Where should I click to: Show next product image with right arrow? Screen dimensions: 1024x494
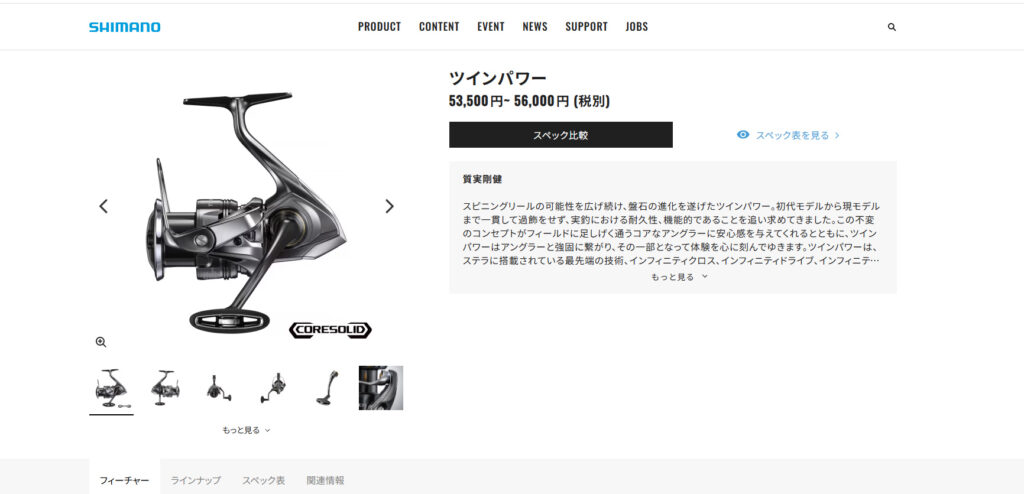389,206
